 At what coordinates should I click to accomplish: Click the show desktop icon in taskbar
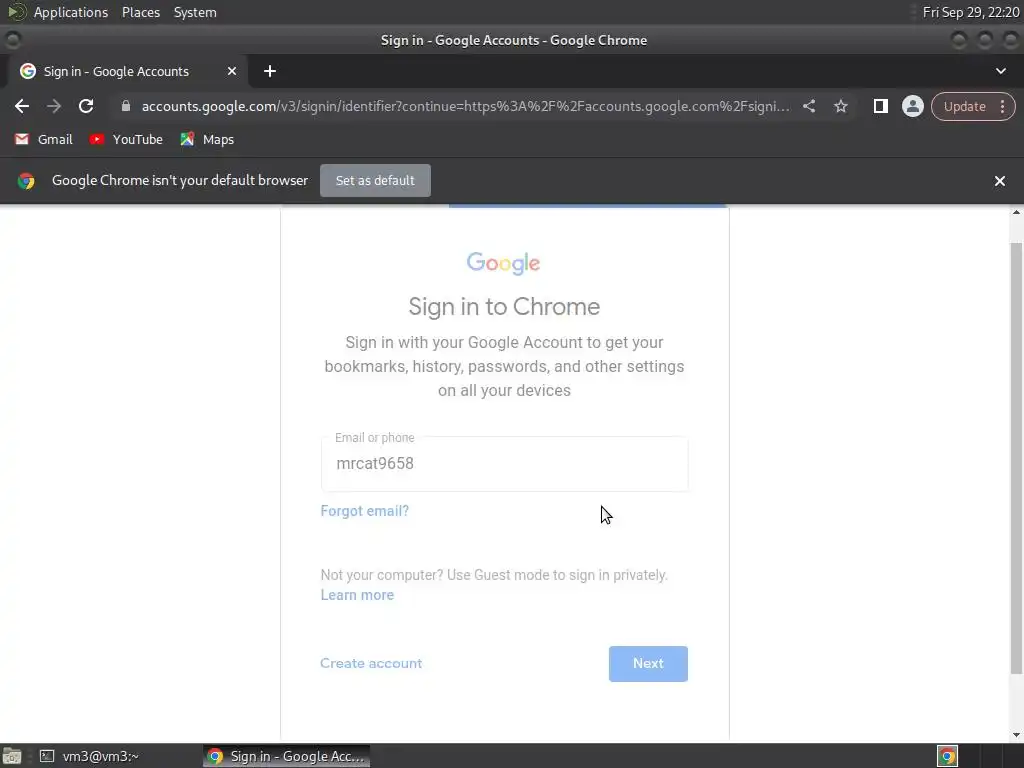coord(12,756)
